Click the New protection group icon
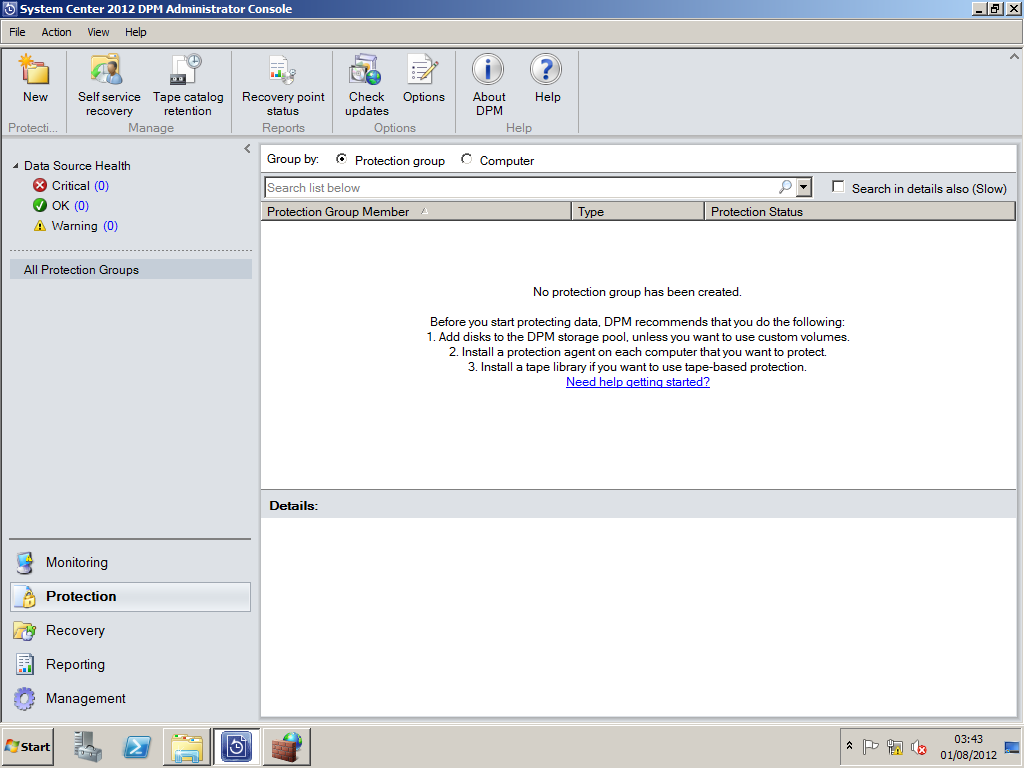The width and height of the screenshot is (1024, 768). [35, 71]
